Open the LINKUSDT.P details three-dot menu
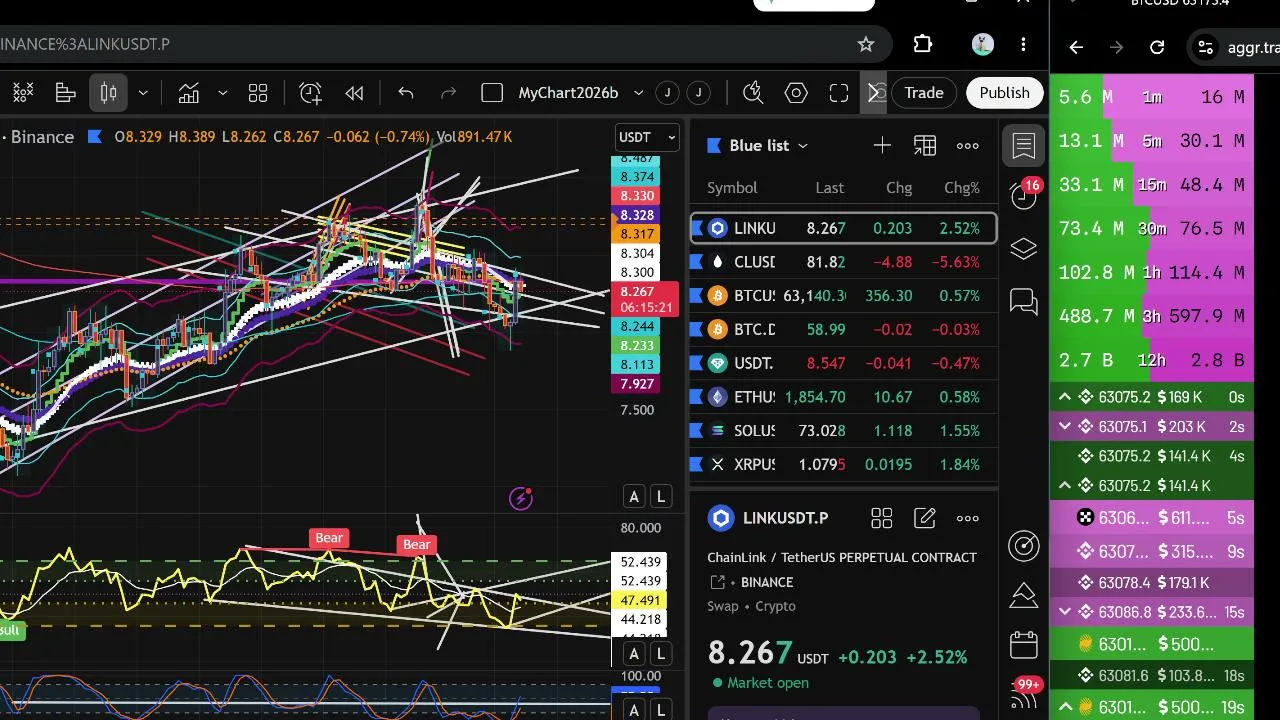1280x720 pixels. (968, 518)
